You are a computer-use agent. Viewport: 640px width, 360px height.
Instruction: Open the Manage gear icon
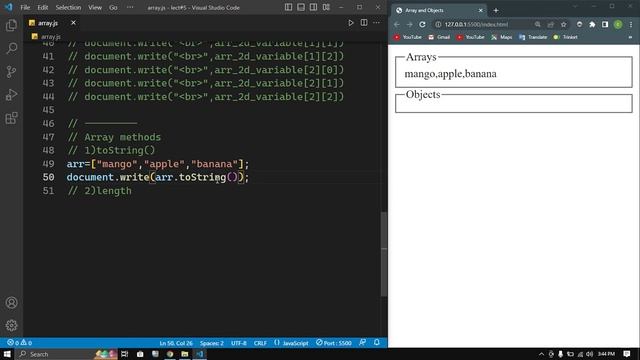coord(11,325)
